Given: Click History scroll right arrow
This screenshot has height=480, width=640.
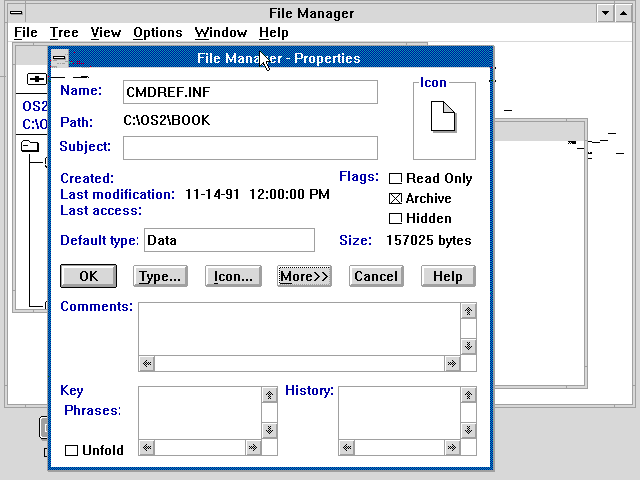Looking at the screenshot, I should pos(452,447).
